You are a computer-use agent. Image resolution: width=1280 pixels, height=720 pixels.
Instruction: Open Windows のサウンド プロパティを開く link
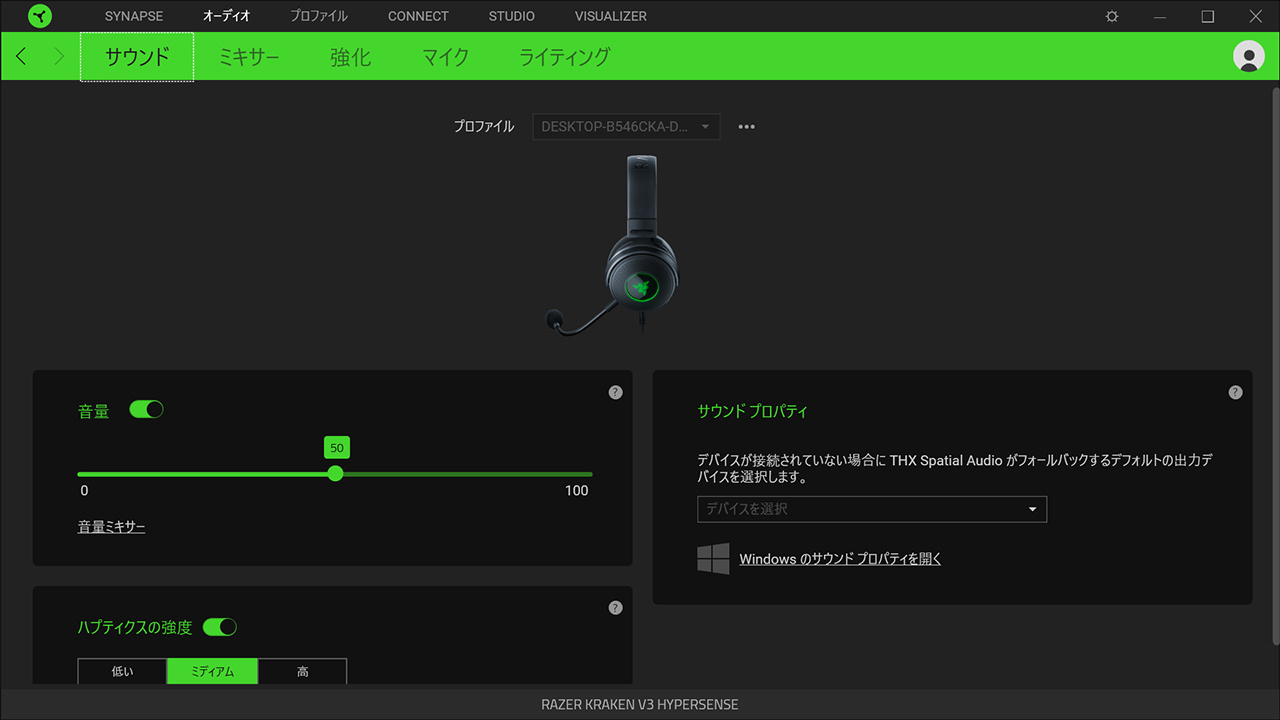840,559
